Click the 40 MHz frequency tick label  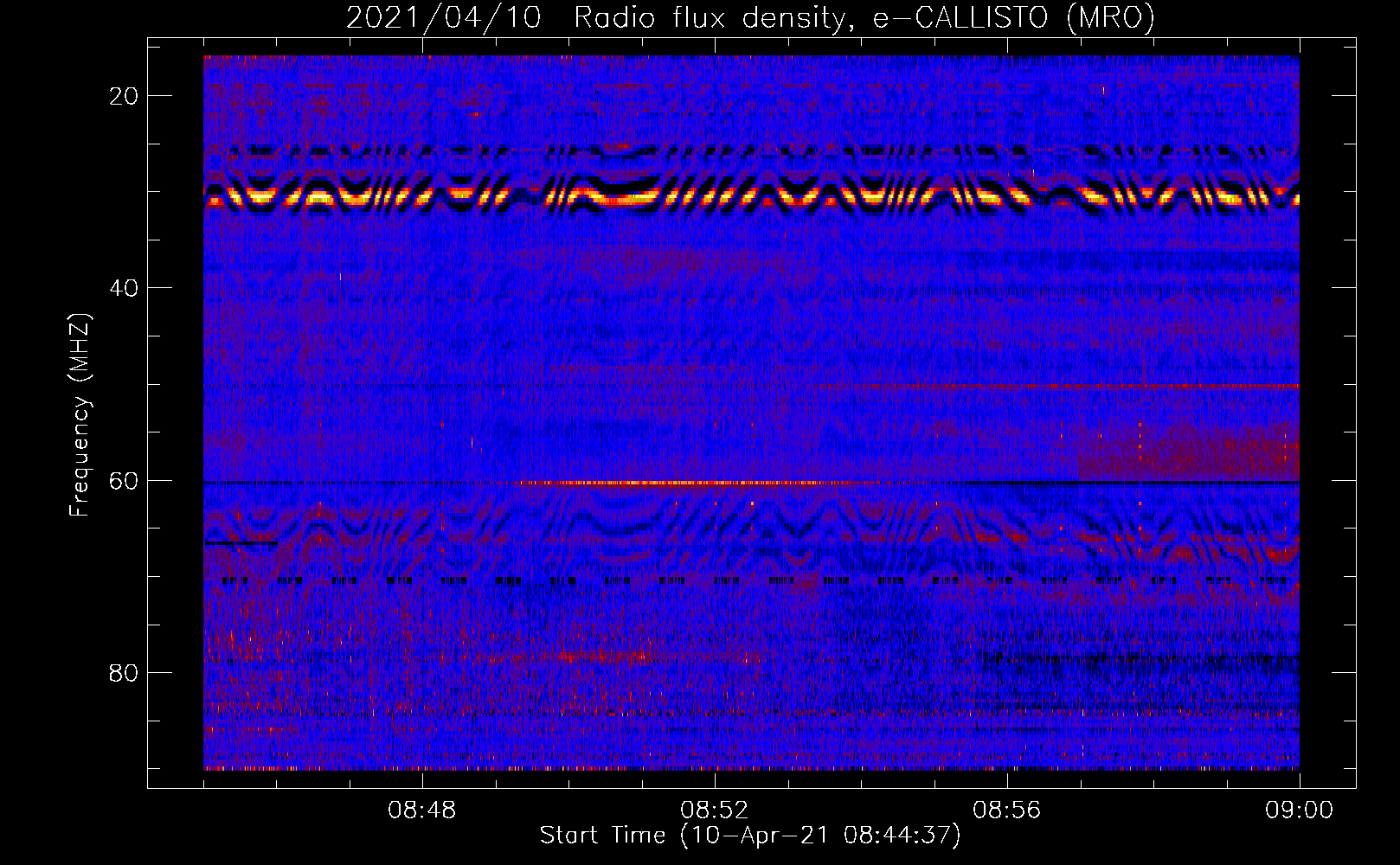125,288
